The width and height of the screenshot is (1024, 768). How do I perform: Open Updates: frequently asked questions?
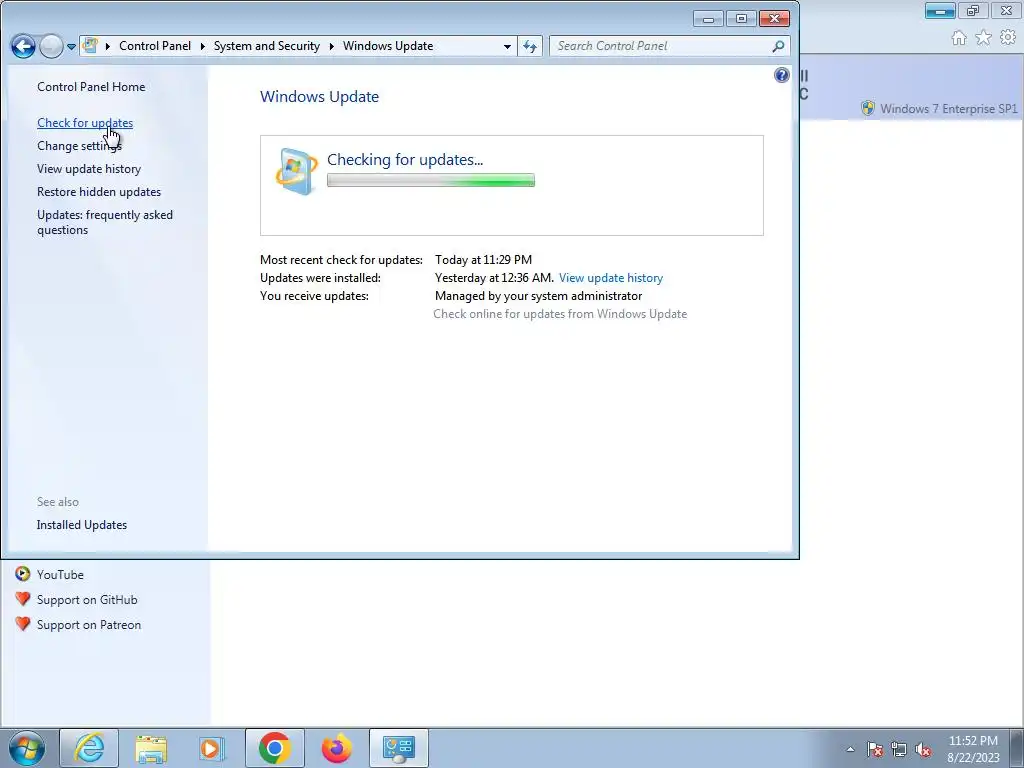coord(105,222)
